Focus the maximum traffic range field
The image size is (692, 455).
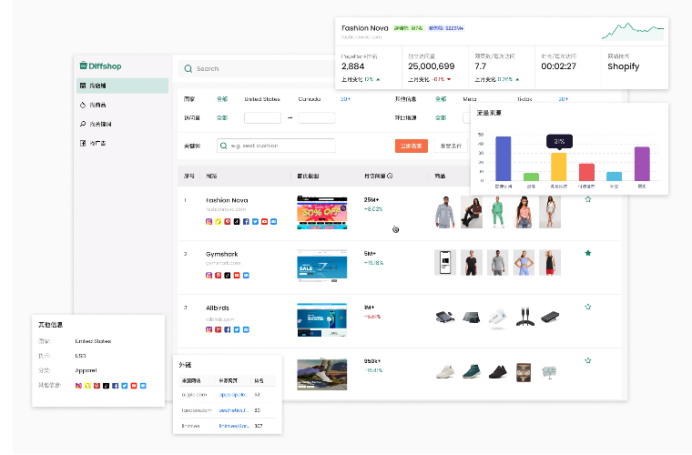tap(317, 118)
